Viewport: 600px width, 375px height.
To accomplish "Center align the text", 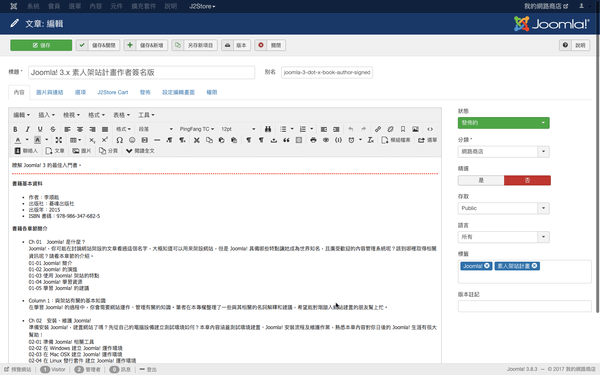I will [x=80, y=129].
